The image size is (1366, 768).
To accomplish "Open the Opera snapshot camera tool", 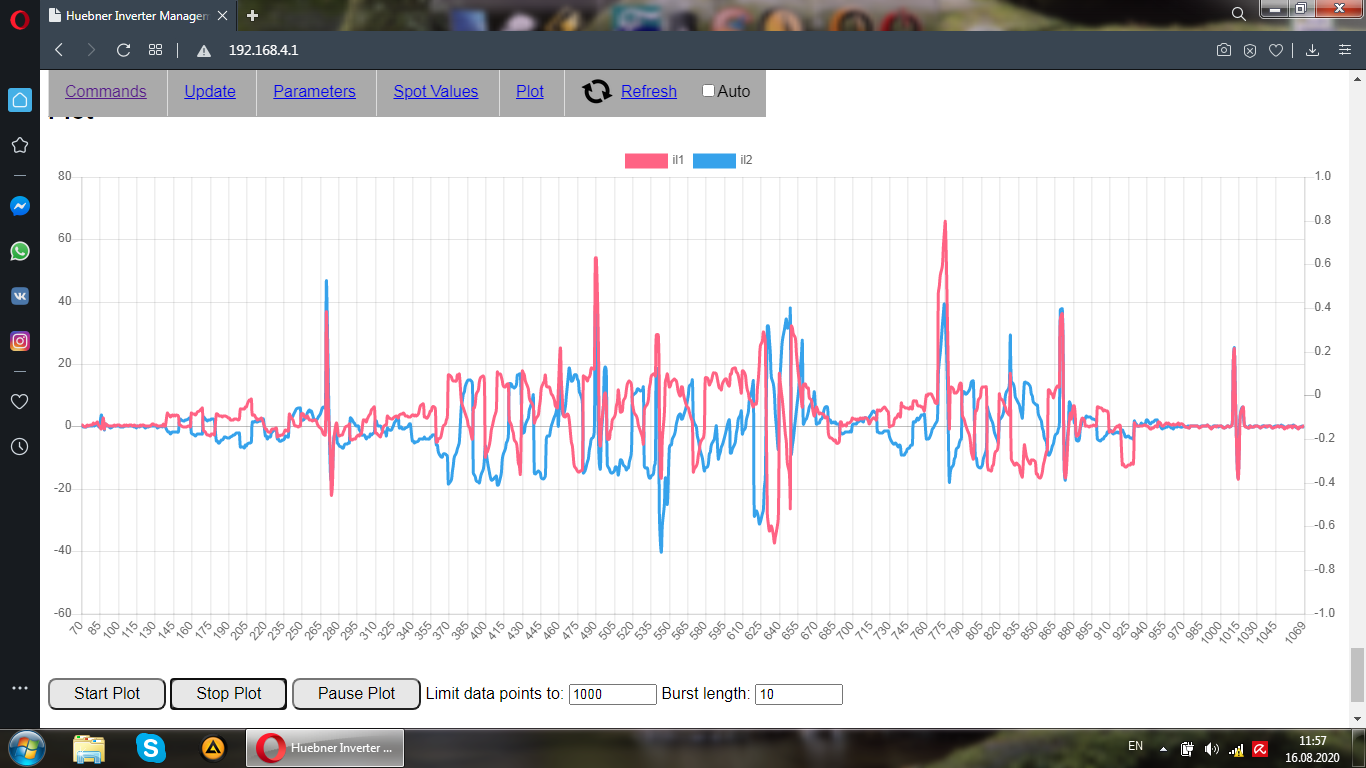I will click(x=1223, y=50).
